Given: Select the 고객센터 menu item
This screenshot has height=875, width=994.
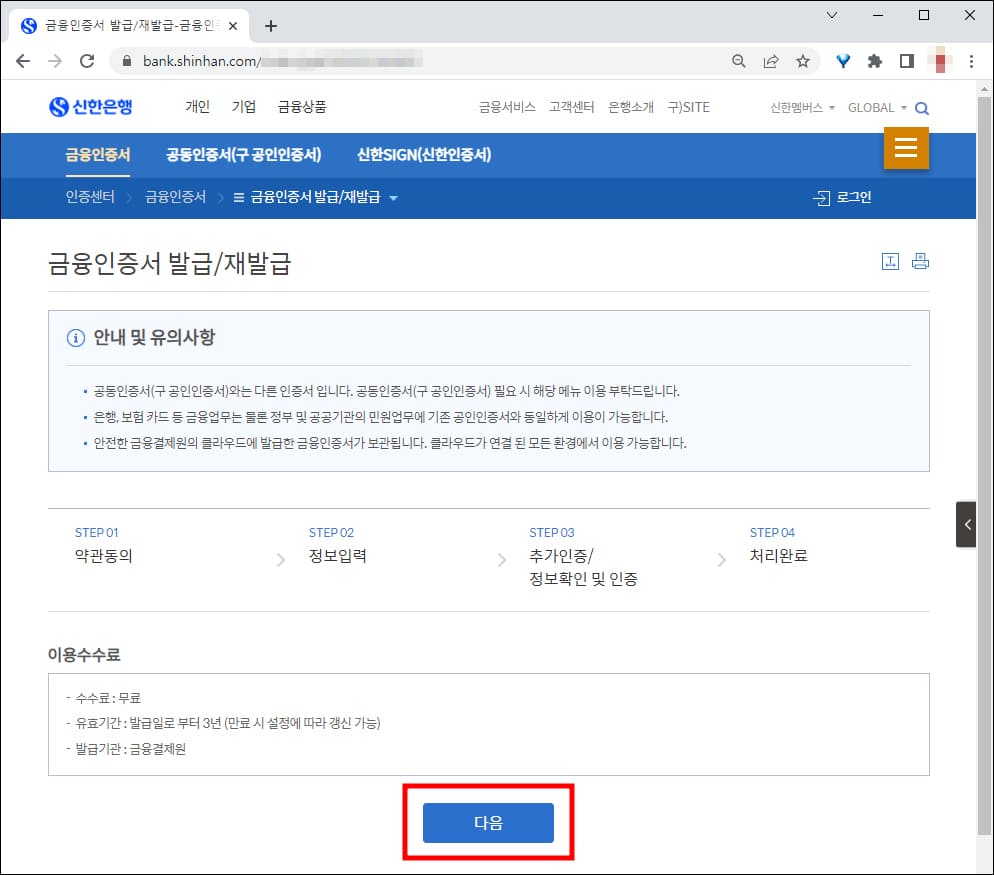Looking at the screenshot, I should (x=570, y=107).
